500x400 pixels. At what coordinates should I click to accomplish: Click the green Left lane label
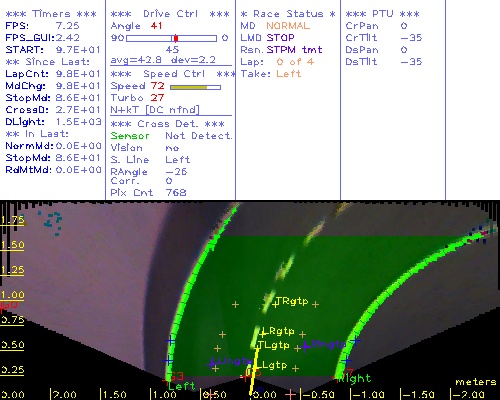181,386
